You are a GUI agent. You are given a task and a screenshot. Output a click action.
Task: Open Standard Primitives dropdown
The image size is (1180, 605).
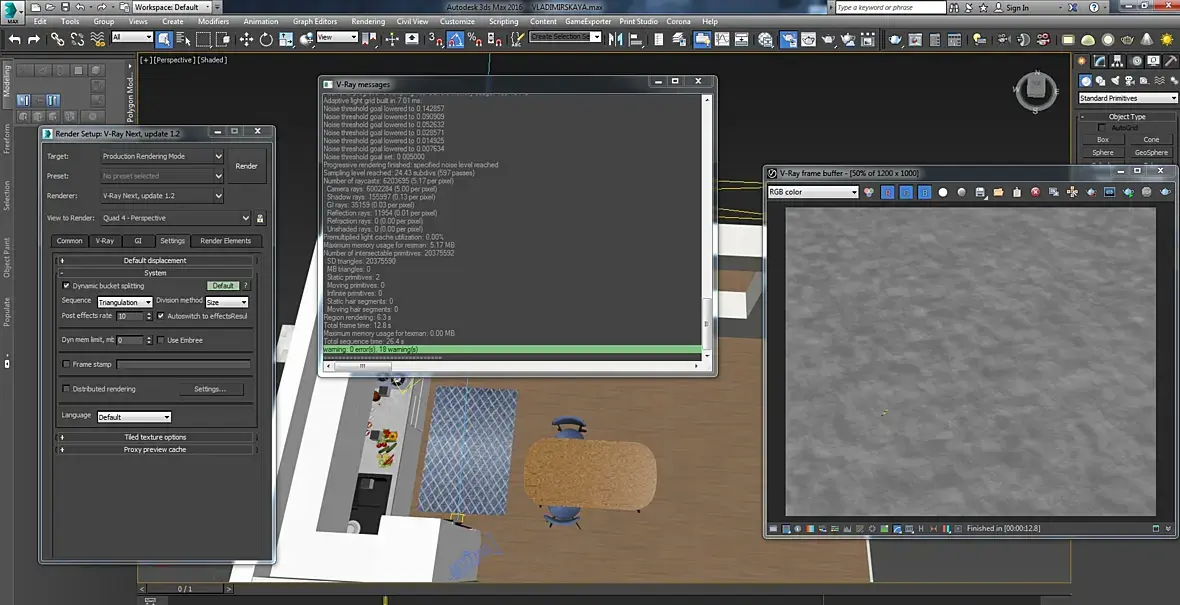point(1127,99)
